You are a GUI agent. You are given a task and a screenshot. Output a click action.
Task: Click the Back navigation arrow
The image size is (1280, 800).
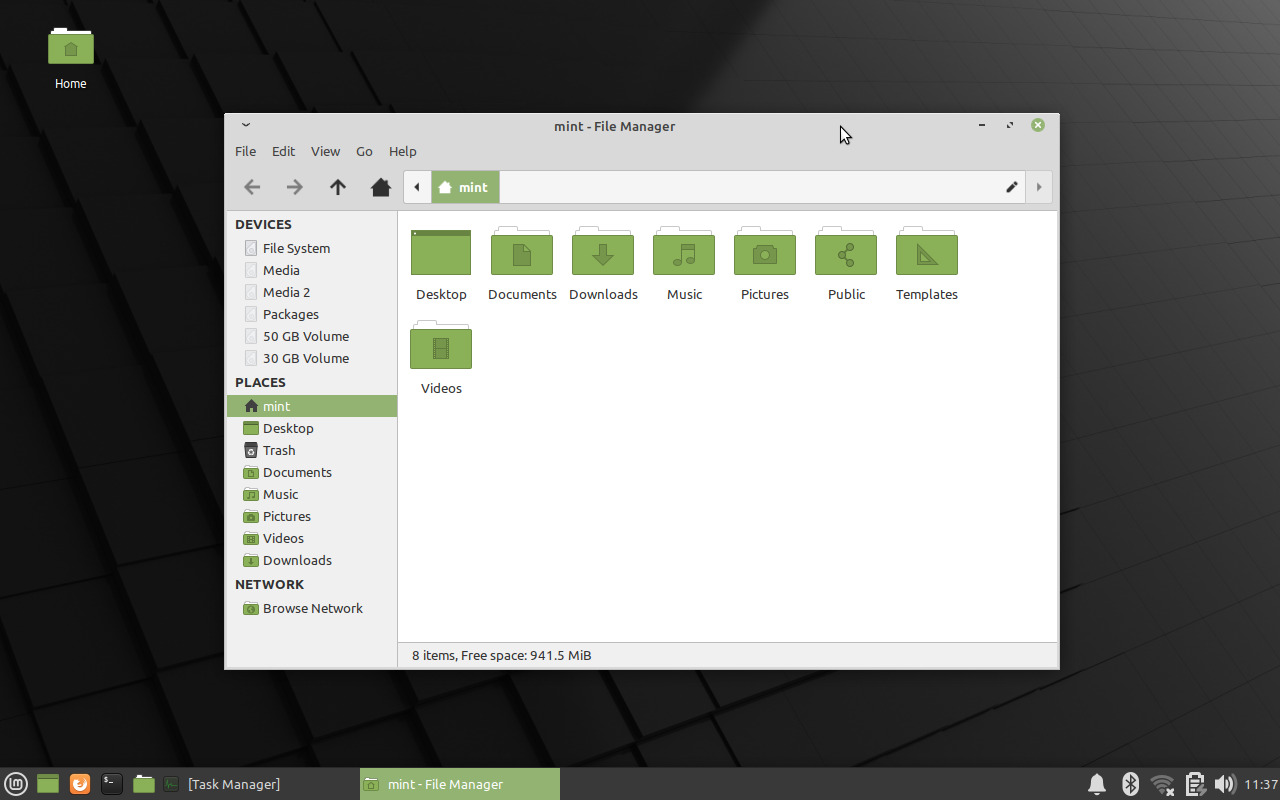point(252,187)
